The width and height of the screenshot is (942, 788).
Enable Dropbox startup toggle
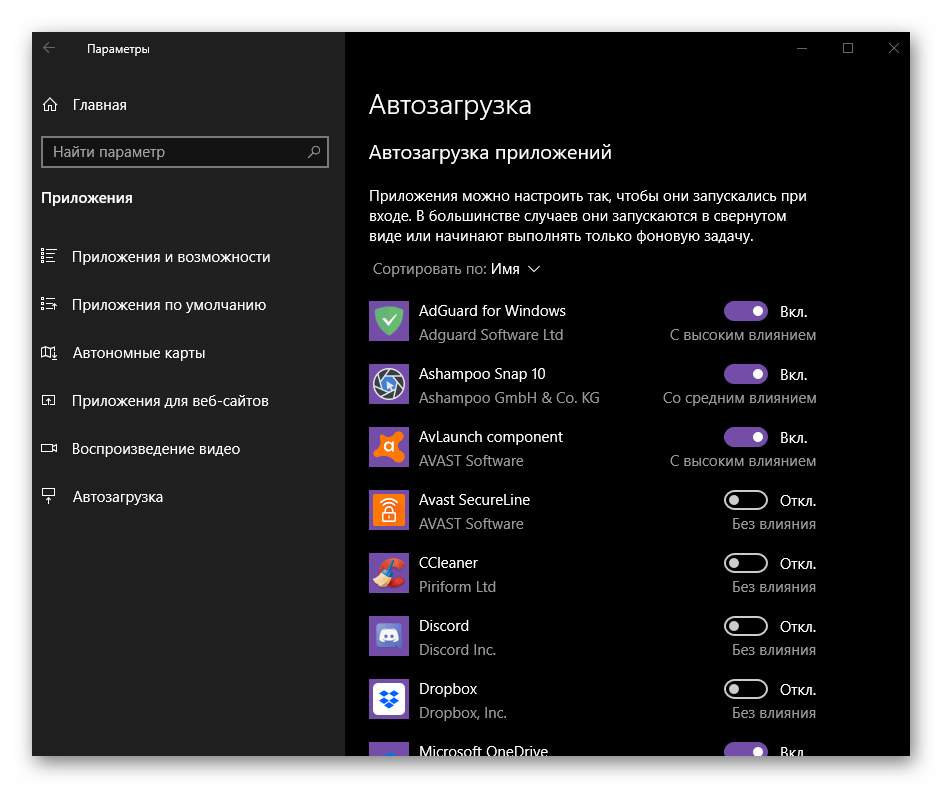coord(745,690)
